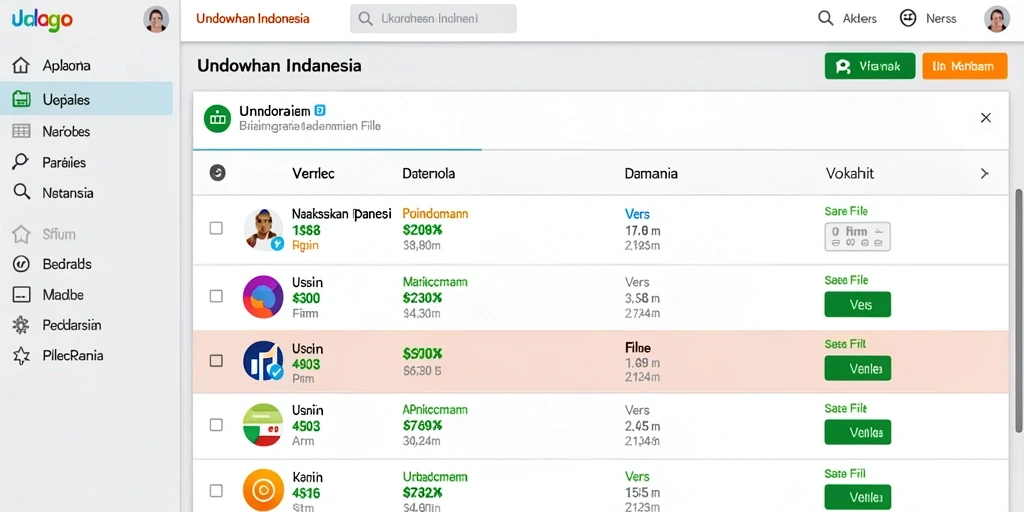Click the green Unndoraiem briefcase icon
The image size is (1024, 512).
click(x=217, y=118)
